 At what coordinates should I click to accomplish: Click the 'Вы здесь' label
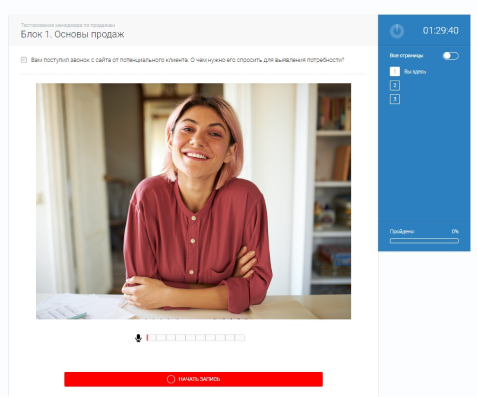415,72
